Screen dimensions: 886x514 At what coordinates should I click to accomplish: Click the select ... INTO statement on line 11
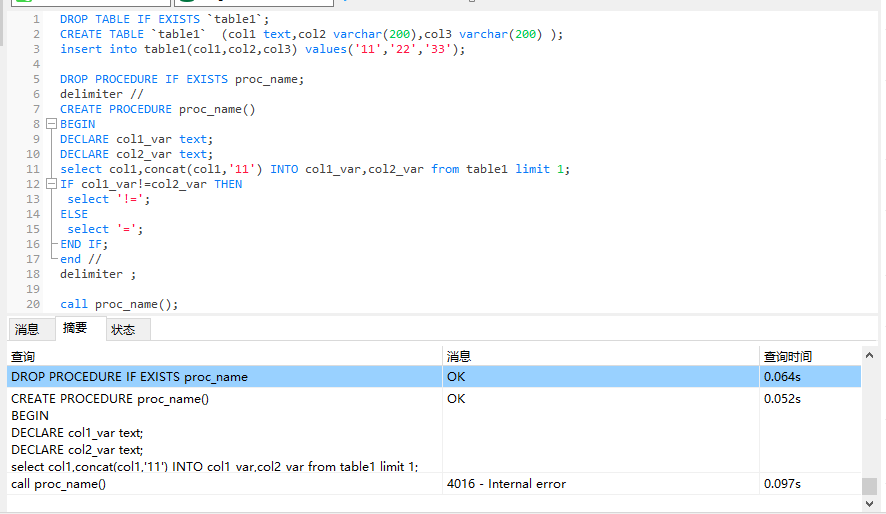click(315, 169)
